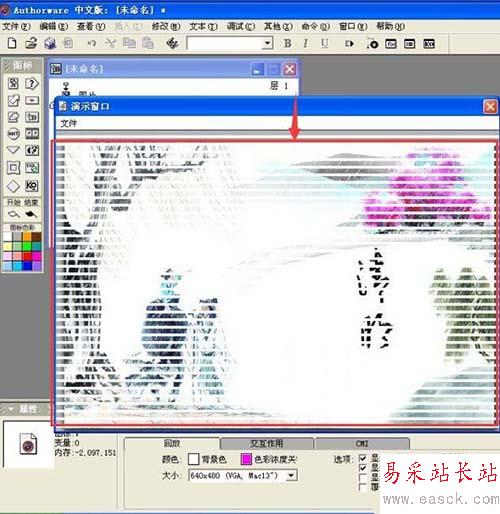This screenshot has height=514, width=500.
Task: Select the Navigate triangle icon
Action: (x=13, y=150)
